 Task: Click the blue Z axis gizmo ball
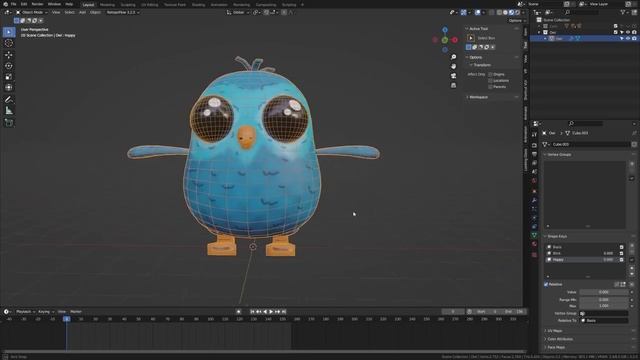[445, 30]
